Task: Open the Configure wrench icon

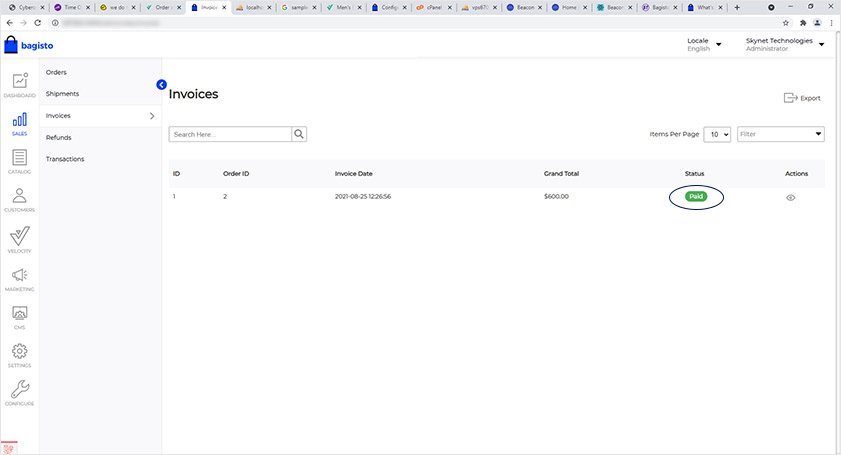Action: coord(19,391)
